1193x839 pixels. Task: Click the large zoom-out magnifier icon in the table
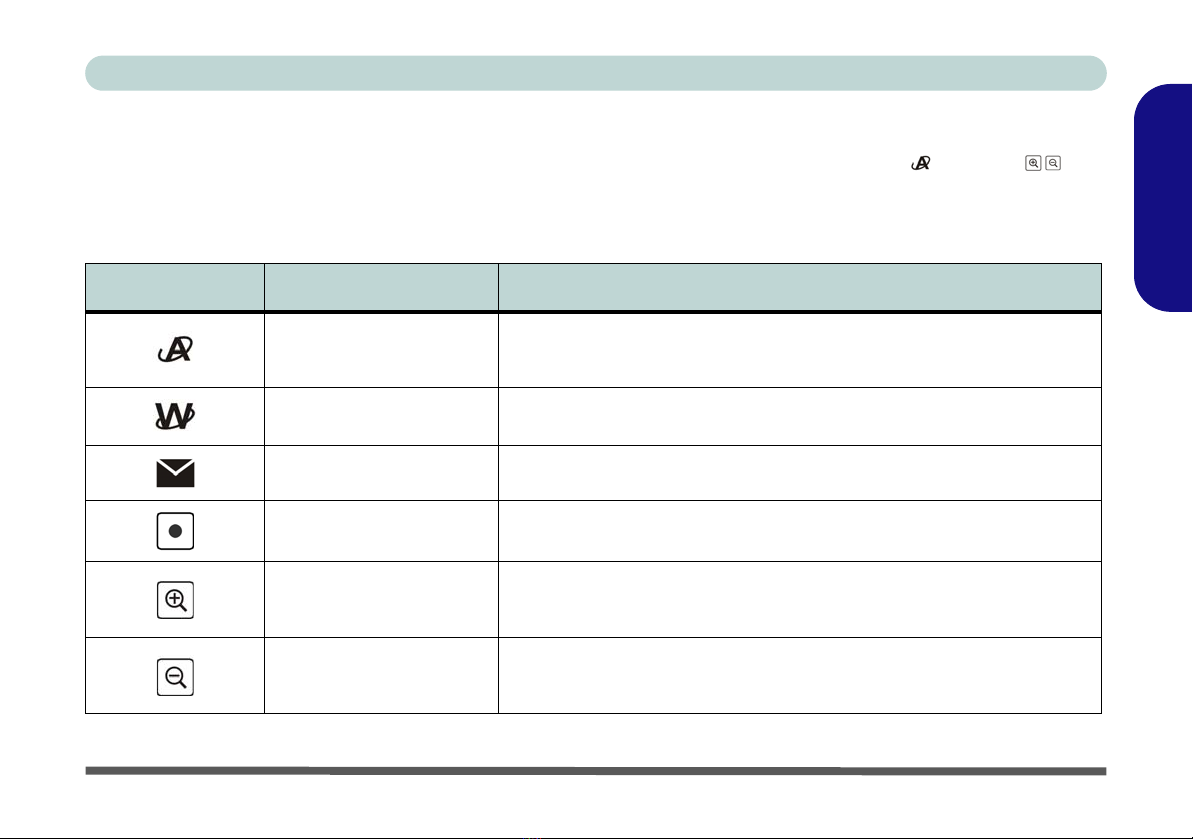[x=175, y=677]
